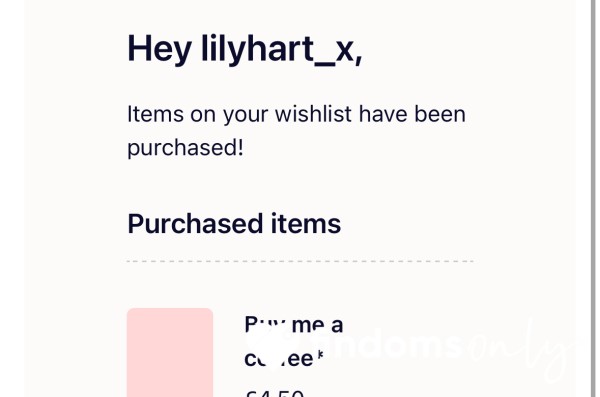Viewport: 600px width, 397px height.
Task: Click the word 'Purchased' in the section heading
Action: (x=195, y=224)
